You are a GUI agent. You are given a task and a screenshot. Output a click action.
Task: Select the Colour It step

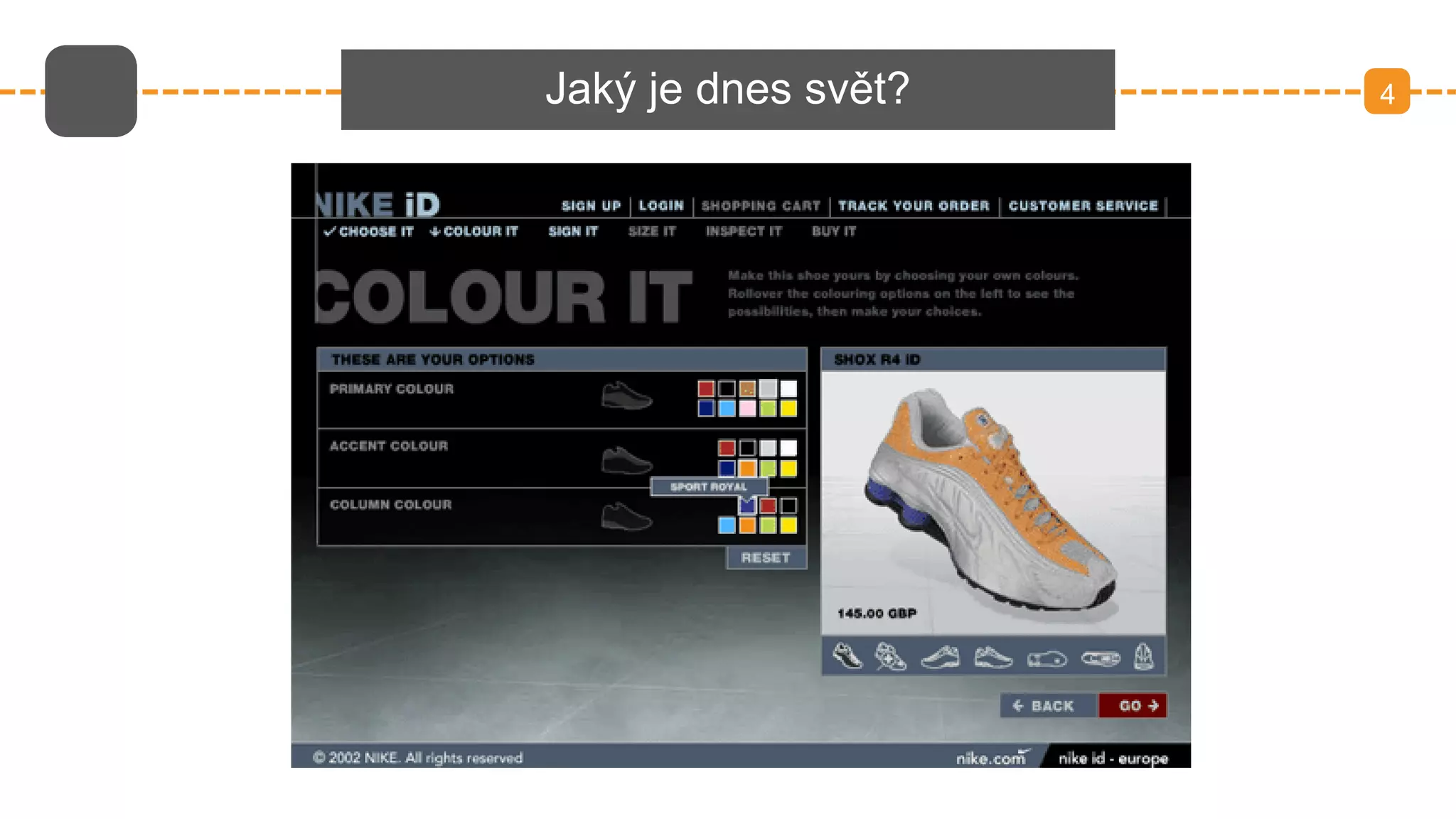(474, 231)
